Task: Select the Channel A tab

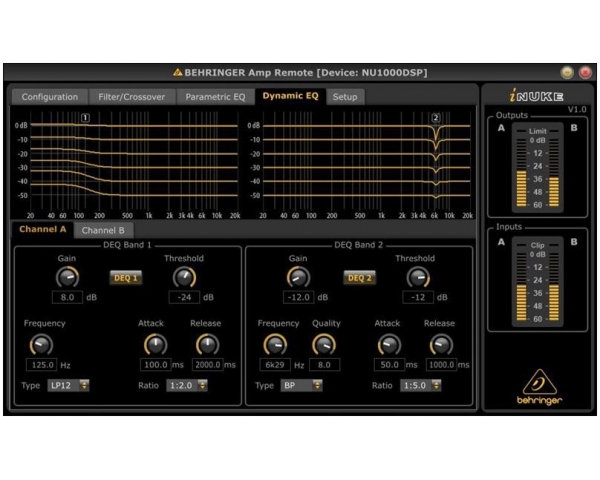Action: tap(42, 230)
